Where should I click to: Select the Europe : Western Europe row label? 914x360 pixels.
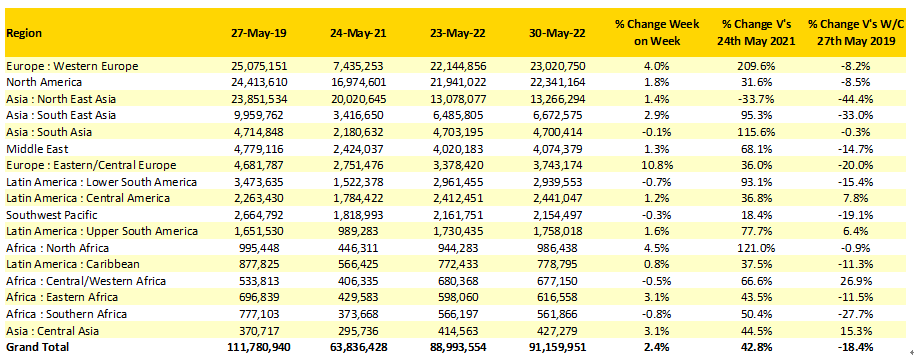pos(73,66)
